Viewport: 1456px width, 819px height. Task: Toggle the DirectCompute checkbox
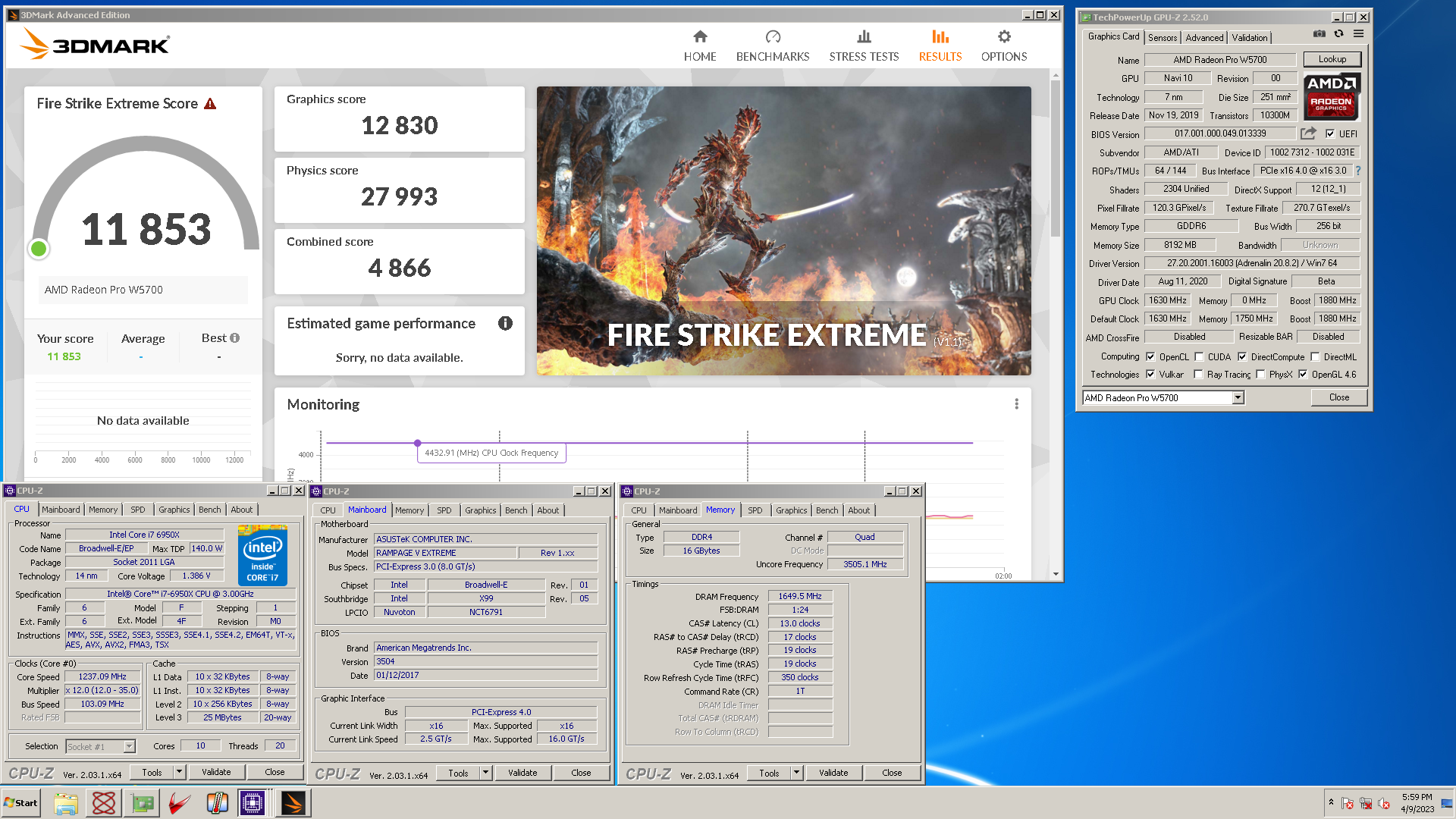1242,356
